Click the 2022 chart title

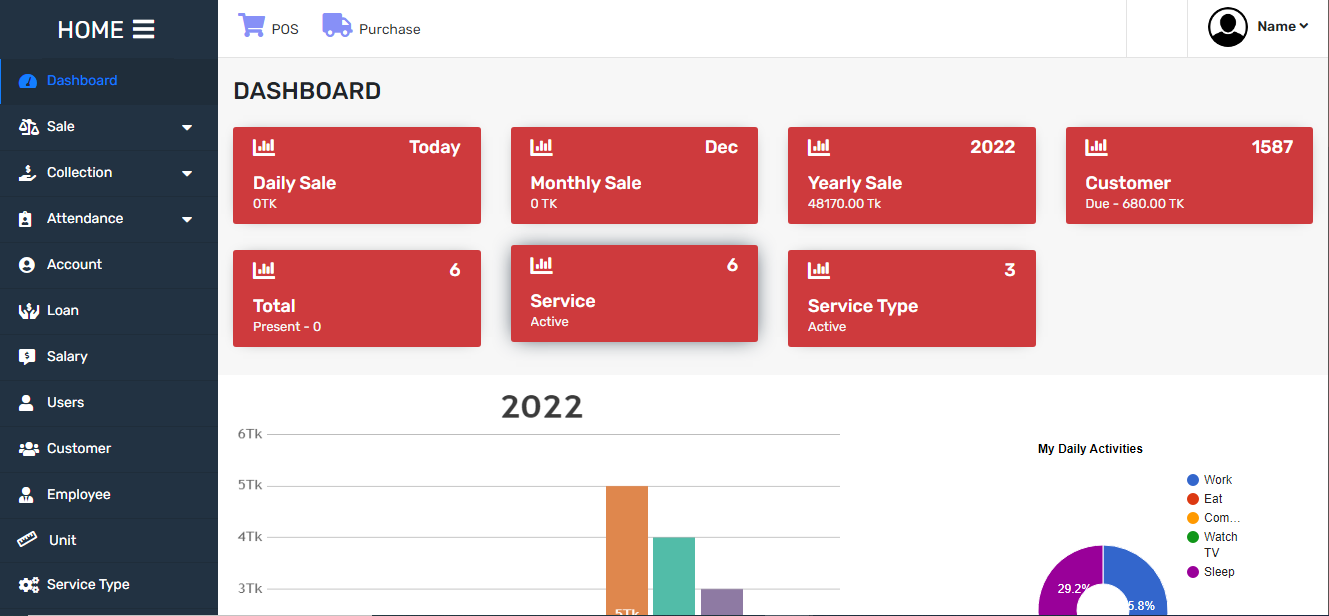click(542, 407)
